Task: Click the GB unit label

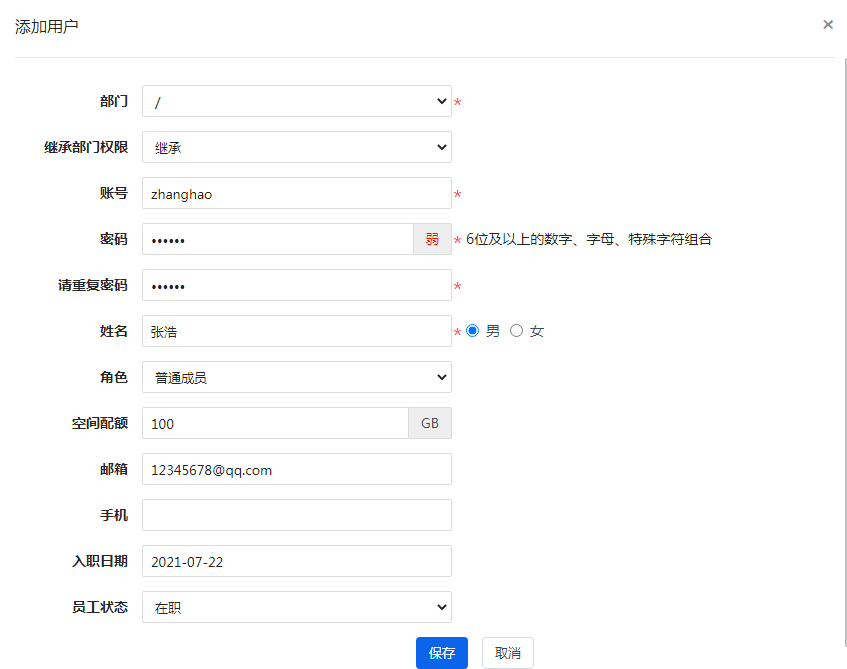Action: pyautogui.click(x=430, y=423)
